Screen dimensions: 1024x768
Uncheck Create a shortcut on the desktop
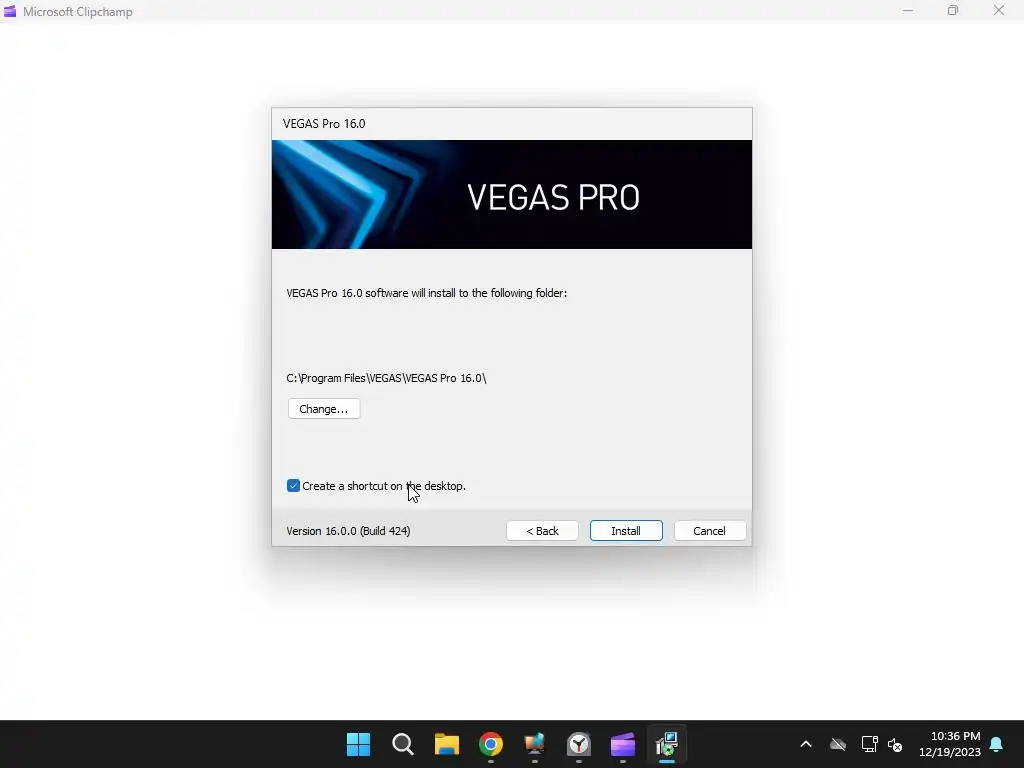click(x=293, y=486)
